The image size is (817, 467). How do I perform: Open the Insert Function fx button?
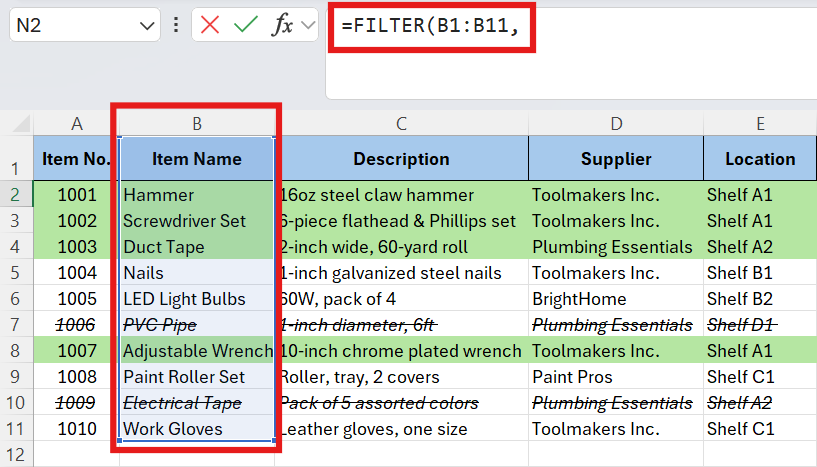(283, 25)
